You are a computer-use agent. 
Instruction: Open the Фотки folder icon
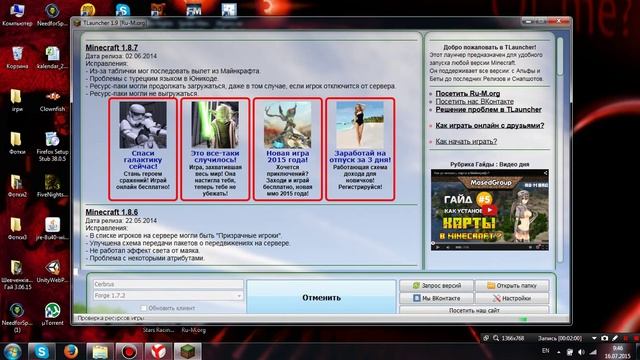click(16, 143)
